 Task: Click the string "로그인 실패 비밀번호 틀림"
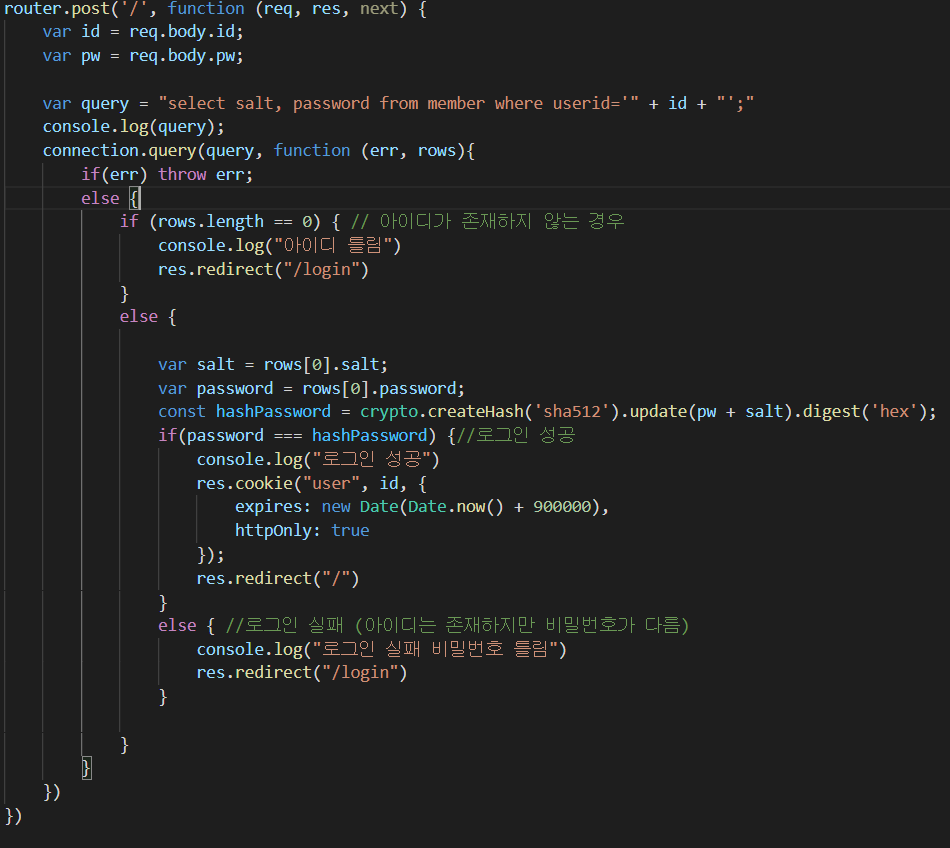point(433,649)
